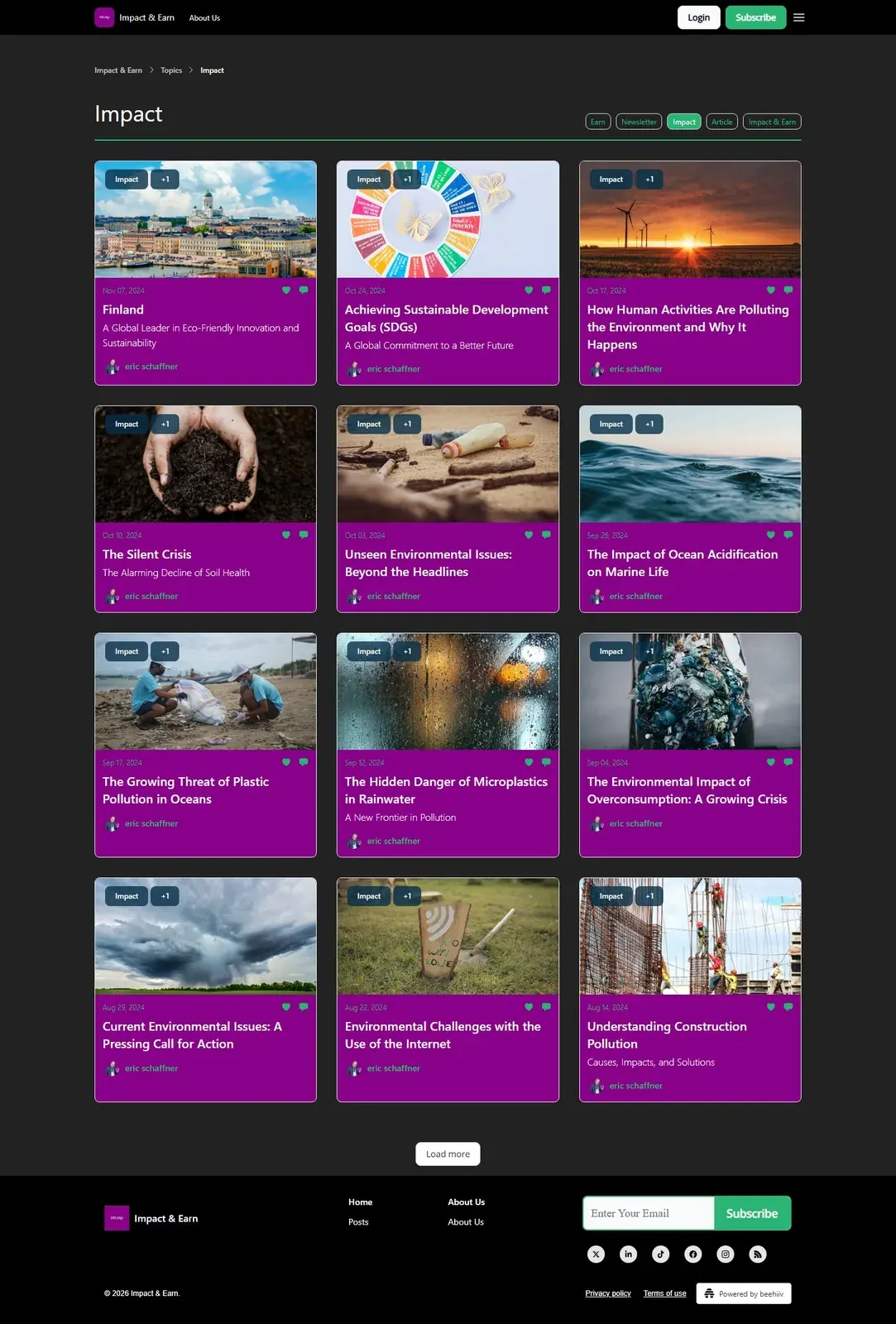This screenshot has height=1324, width=896.
Task: Click the footer Impact & Earn logo
Action: click(117, 1218)
